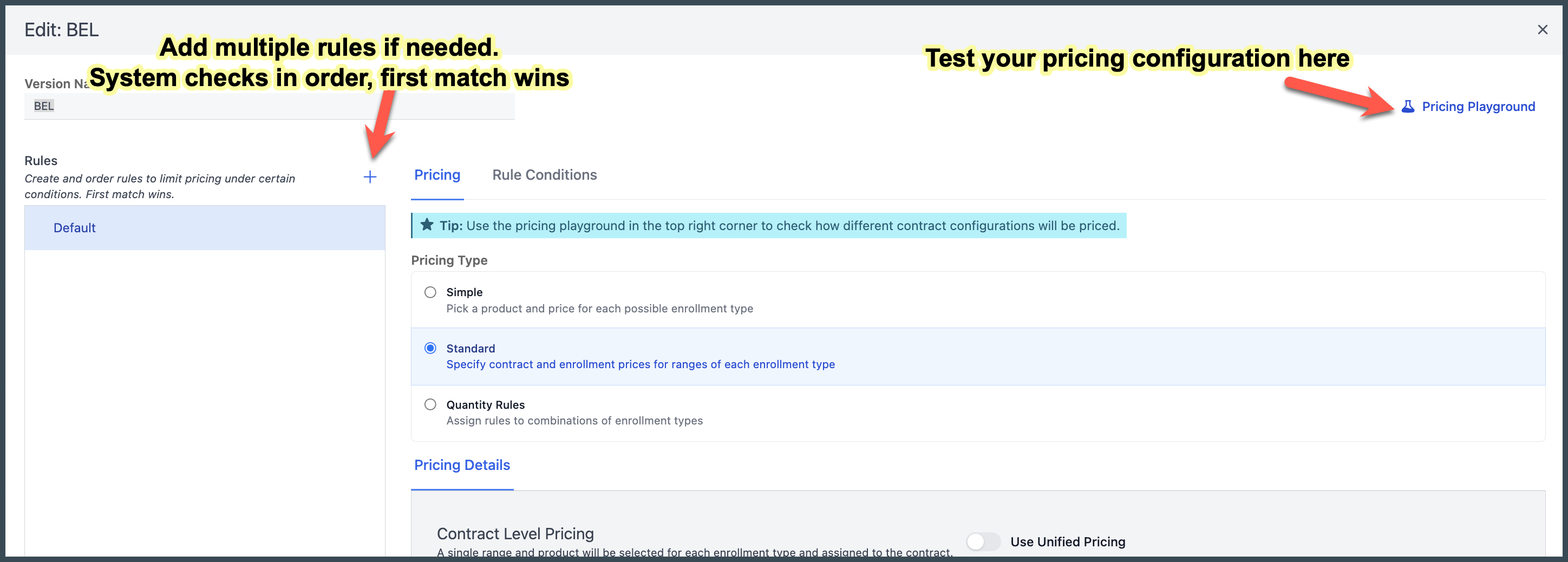The image size is (1568, 562).
Task: Click the Standard option description text
Action: click(x=641, y=364)
